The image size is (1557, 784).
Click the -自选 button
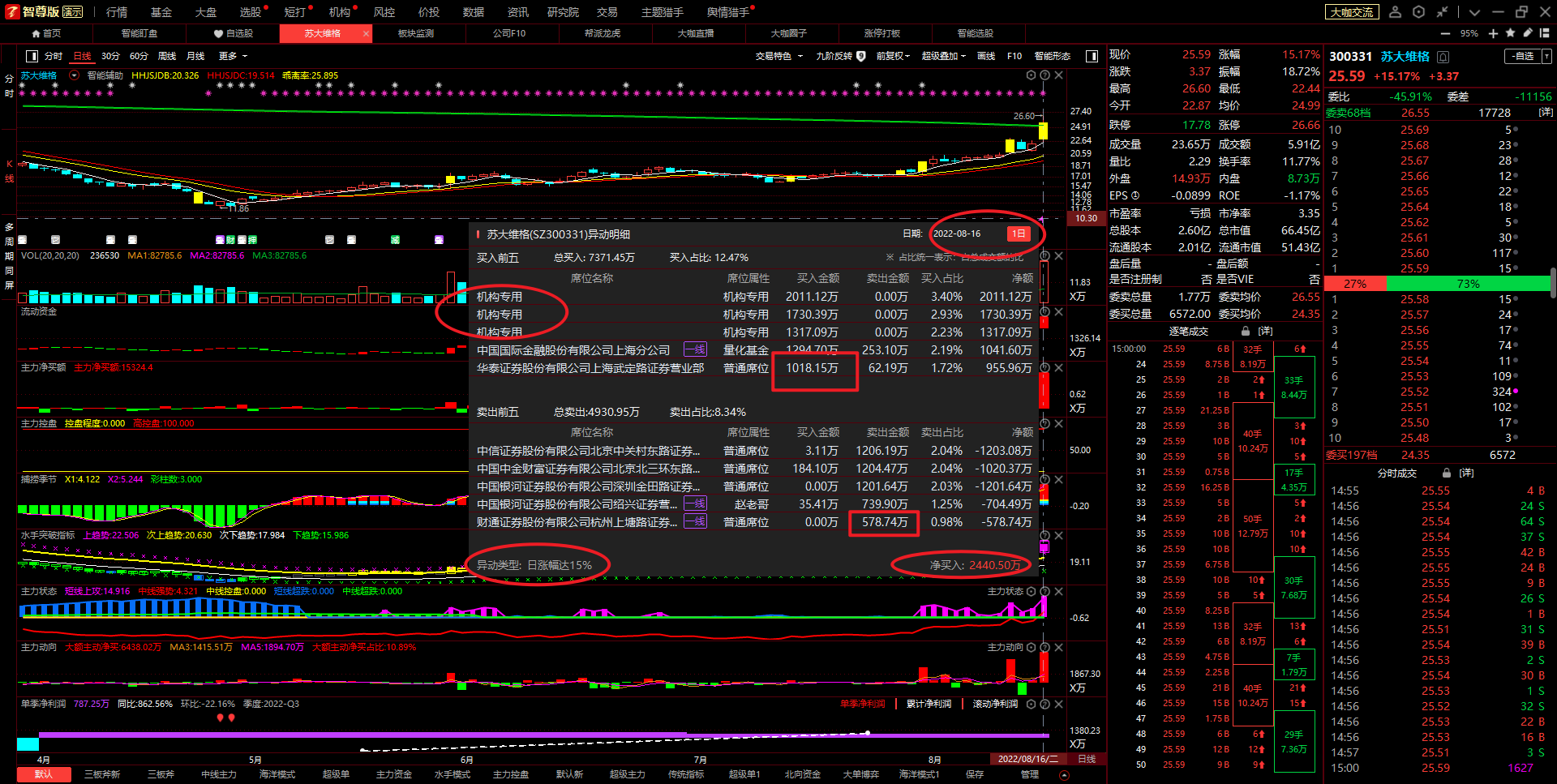point(1523,56)
